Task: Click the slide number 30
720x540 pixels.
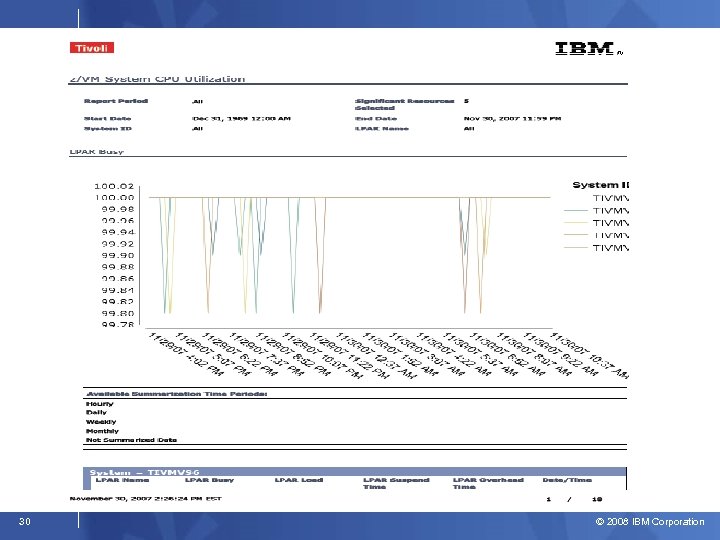Action: [x=25, y=522]
